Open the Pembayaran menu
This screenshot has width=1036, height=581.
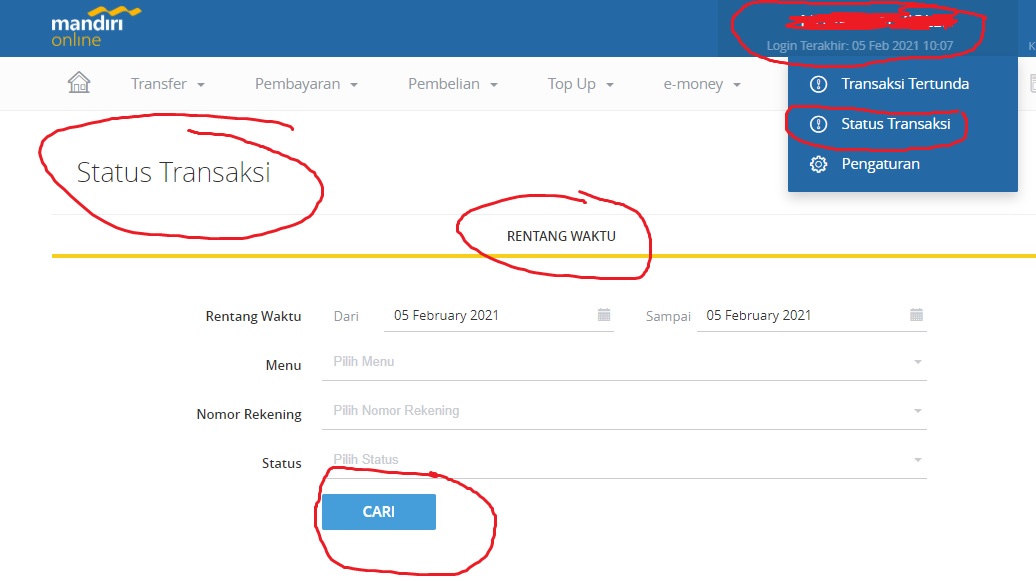(x=306, y=84)
